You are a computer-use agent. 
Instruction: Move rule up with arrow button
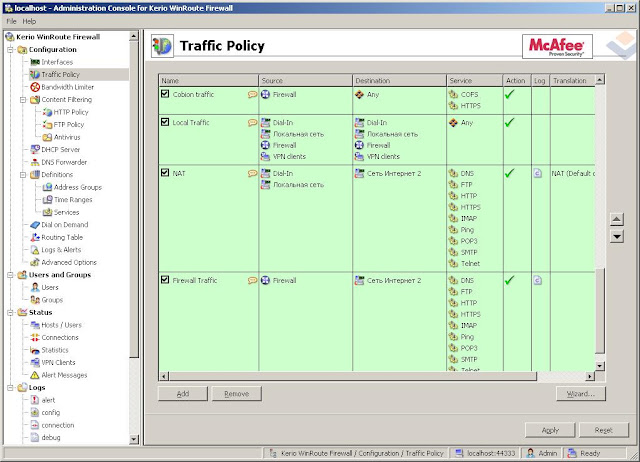[x=617, y=220]
